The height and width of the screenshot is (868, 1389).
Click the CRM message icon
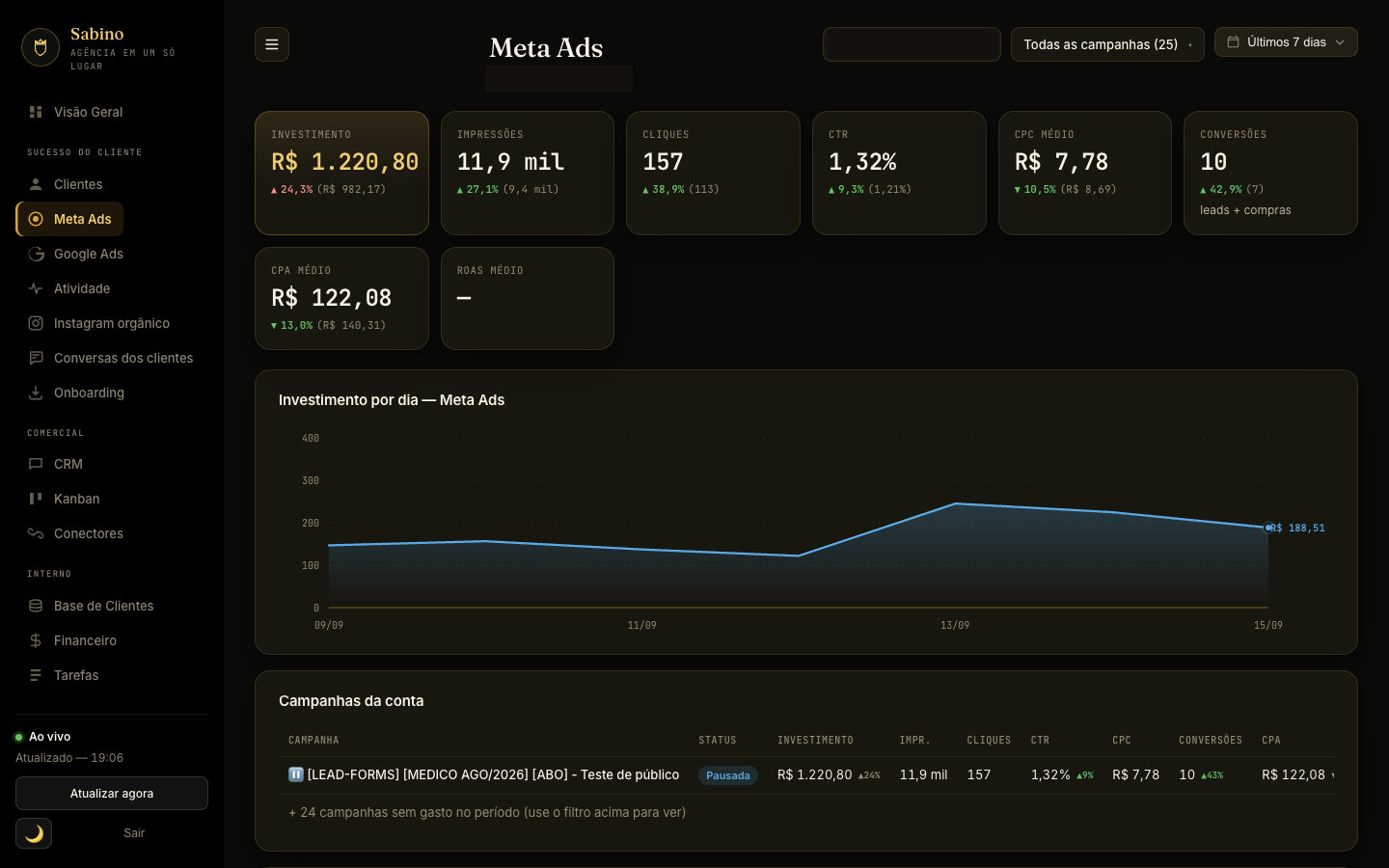[x=36, y=464]
